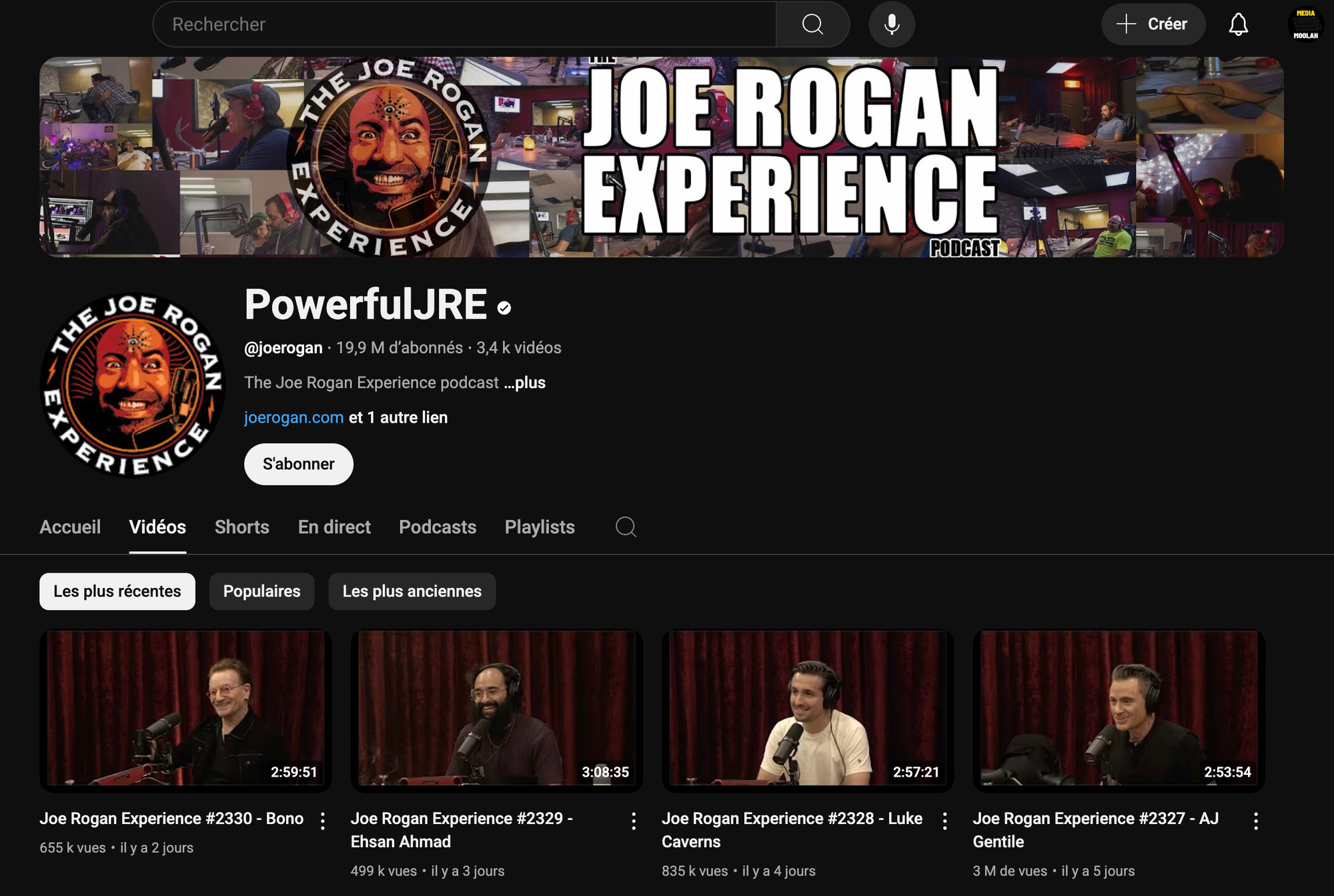Switch to the Accueil tab
This screenshot has height=896, width=1334.
tap(70, 527)
